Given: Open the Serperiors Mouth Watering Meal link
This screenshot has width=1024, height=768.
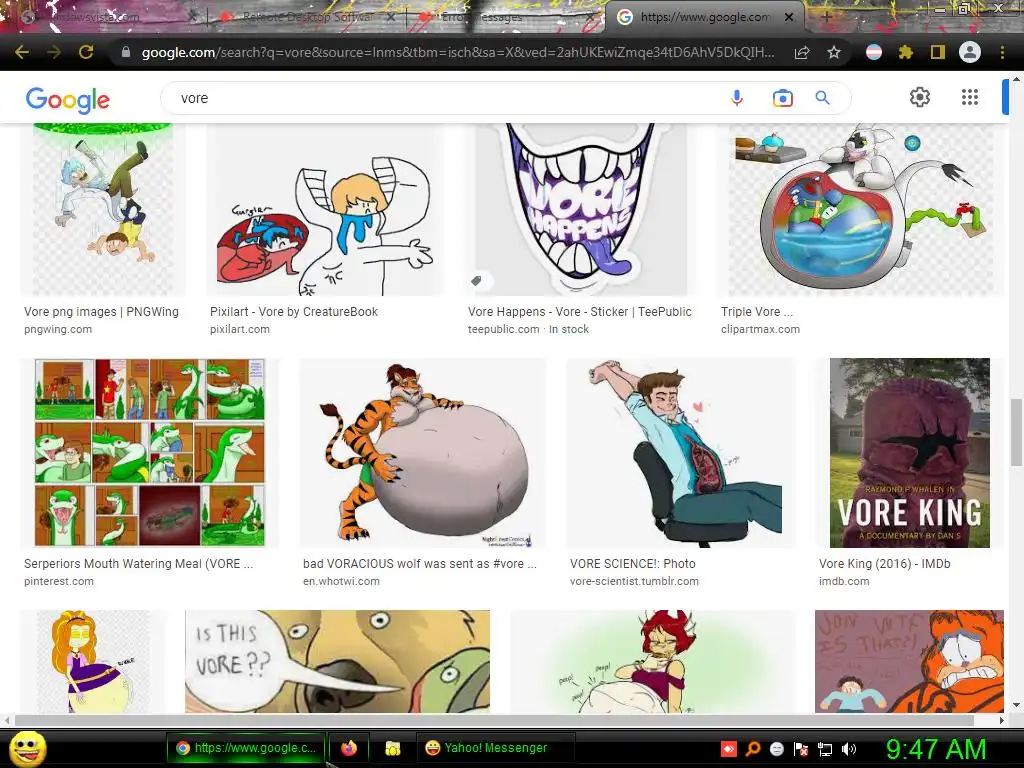Looking at the screenshot, I should [138, 564].
